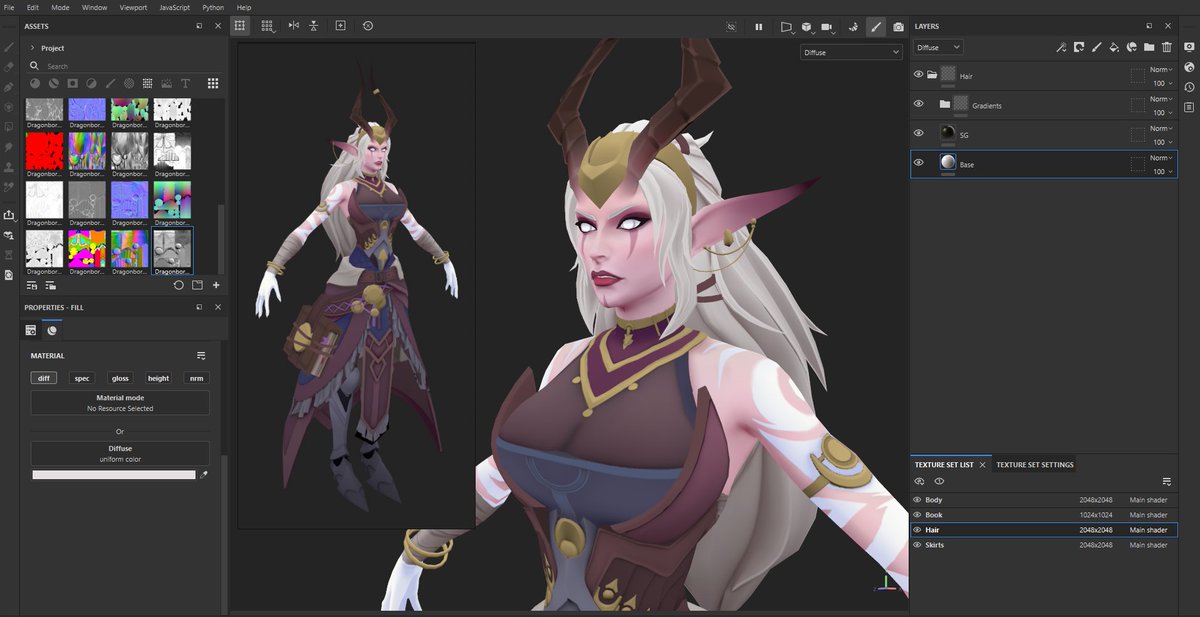Add a new paint layer
Image resolution: width=1200 pixels, height=617 pixels.
point(1096,47)
